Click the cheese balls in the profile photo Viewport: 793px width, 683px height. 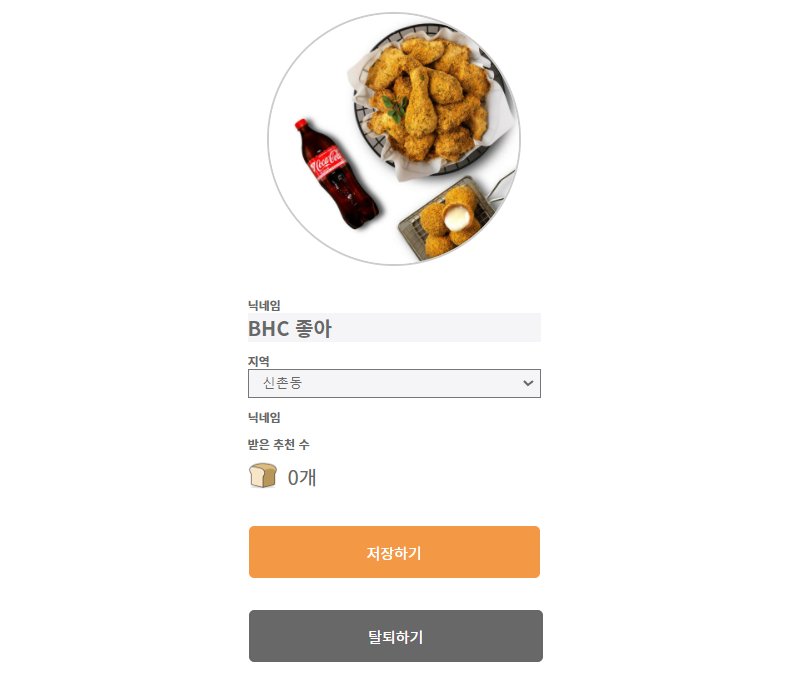click(449, 221)
